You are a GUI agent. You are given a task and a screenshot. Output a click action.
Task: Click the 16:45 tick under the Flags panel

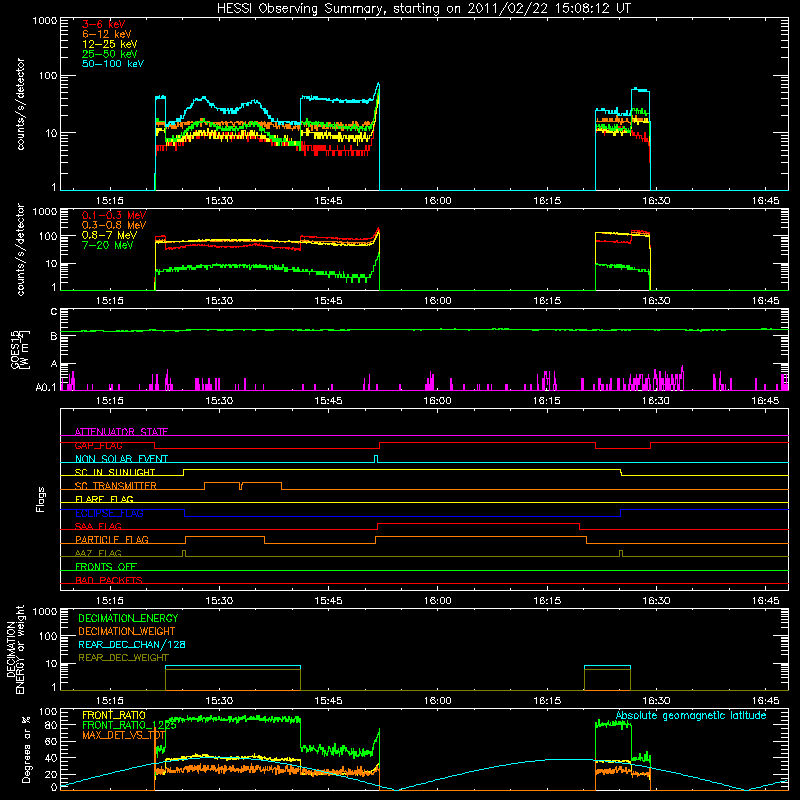765,601
